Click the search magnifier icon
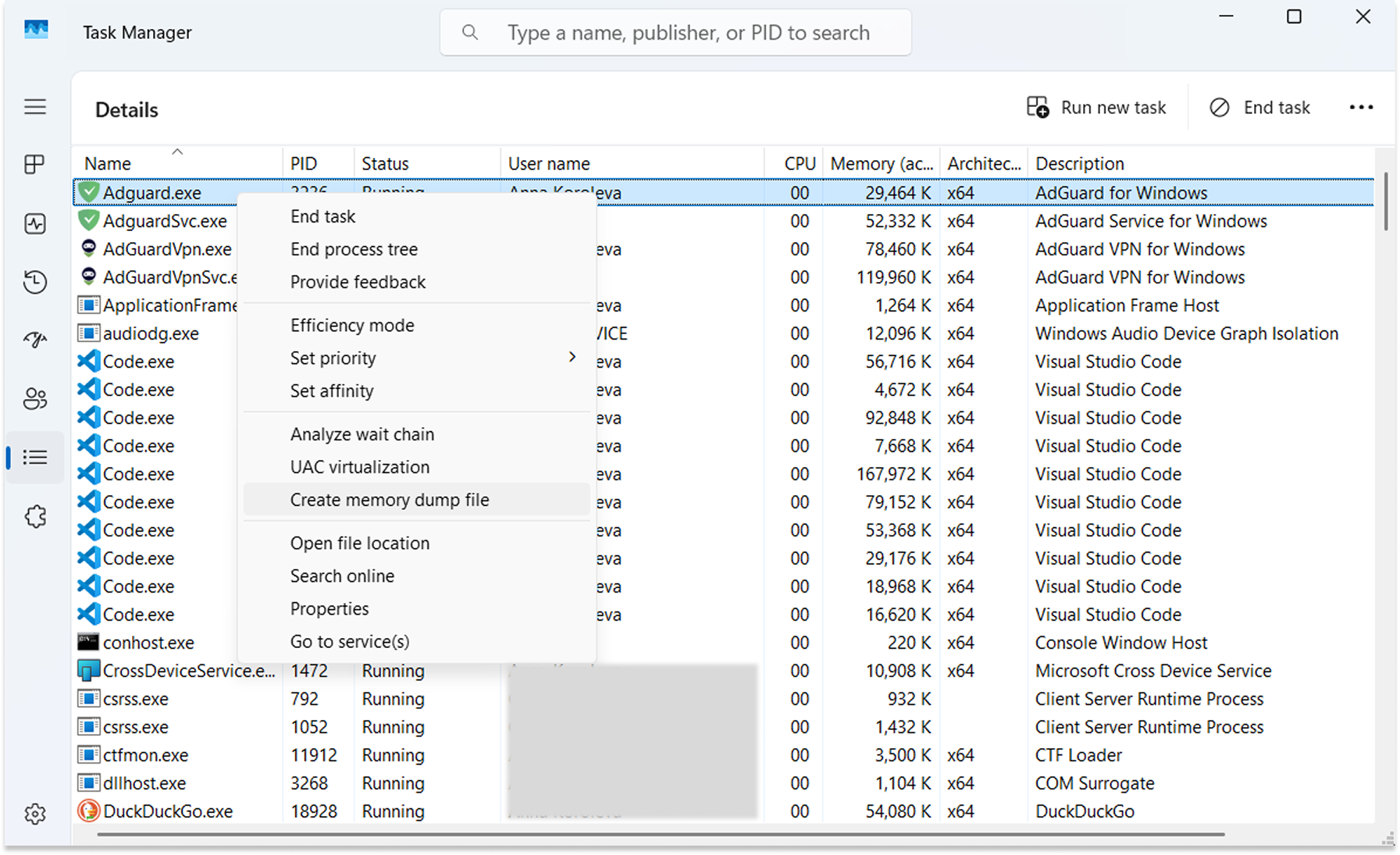Viewport: 1400px width, 855px height. point(469,32)
